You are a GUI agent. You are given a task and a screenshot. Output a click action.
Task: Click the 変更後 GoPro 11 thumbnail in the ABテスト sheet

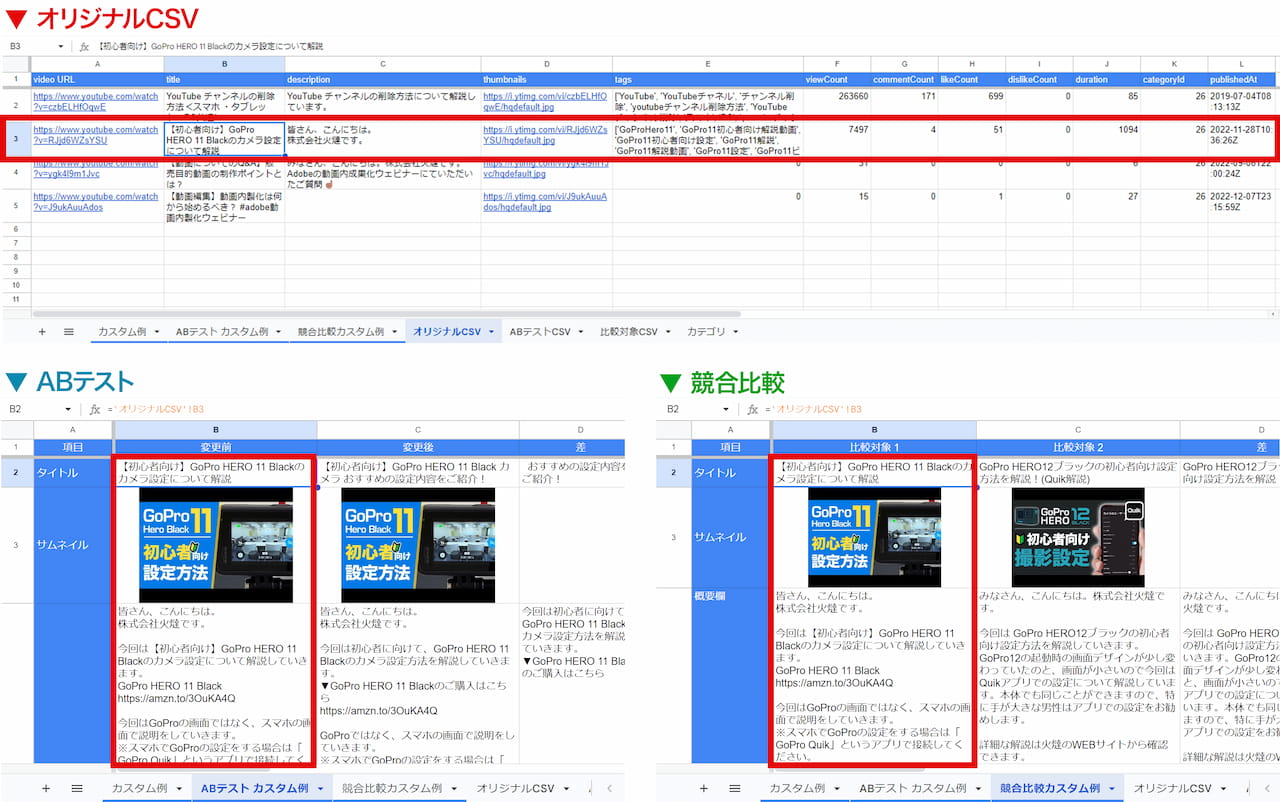(418, 545)
